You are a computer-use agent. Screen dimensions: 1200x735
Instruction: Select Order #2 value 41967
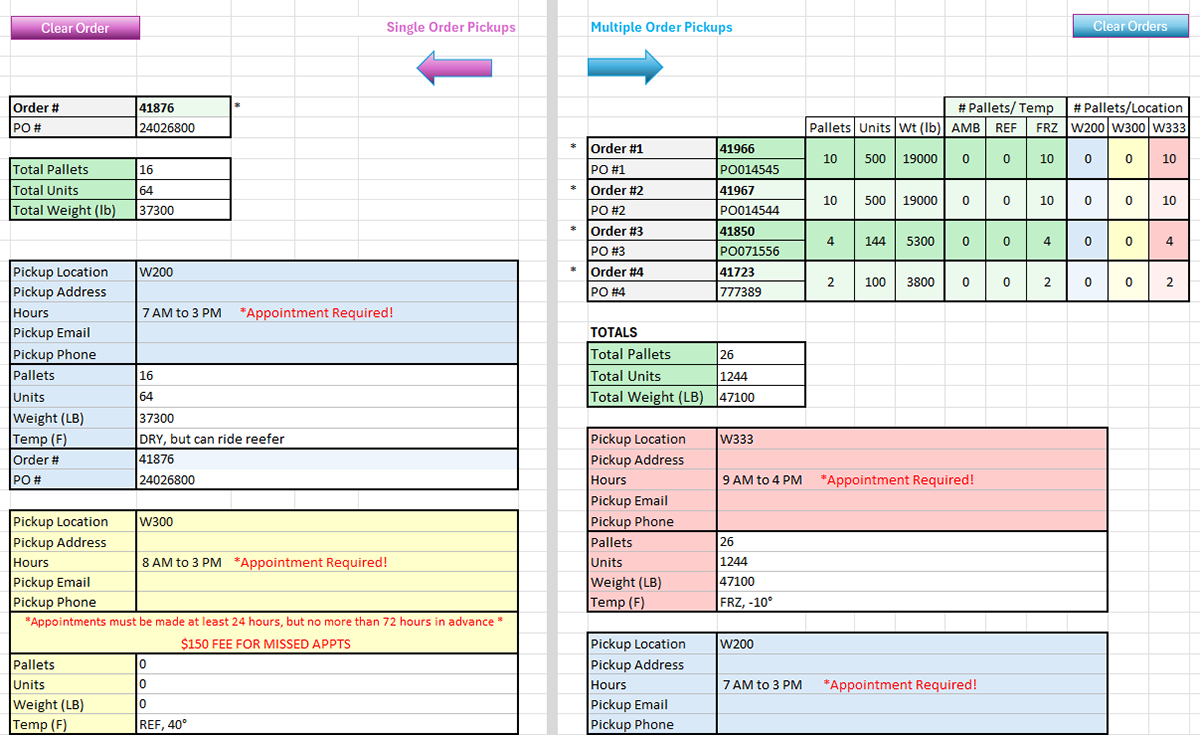(761, 190)
